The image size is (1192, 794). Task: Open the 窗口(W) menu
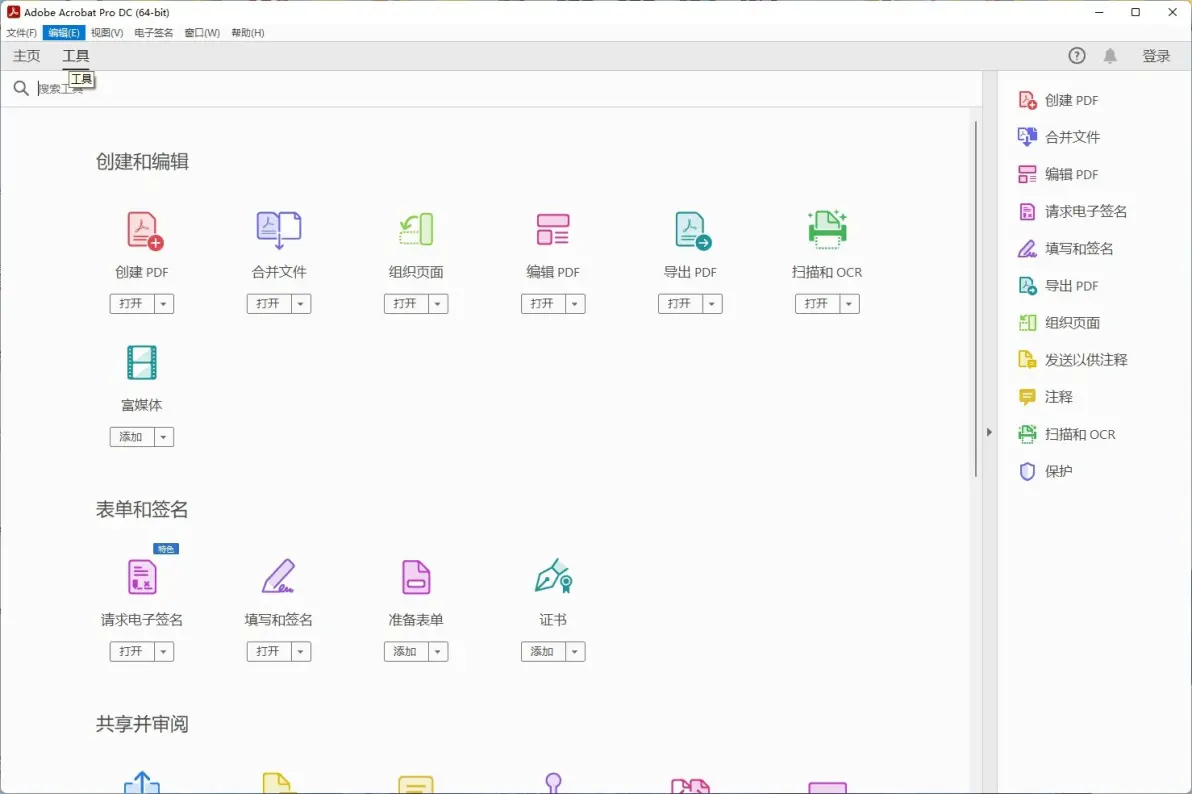pyautogui.click(x=202, y=33)
